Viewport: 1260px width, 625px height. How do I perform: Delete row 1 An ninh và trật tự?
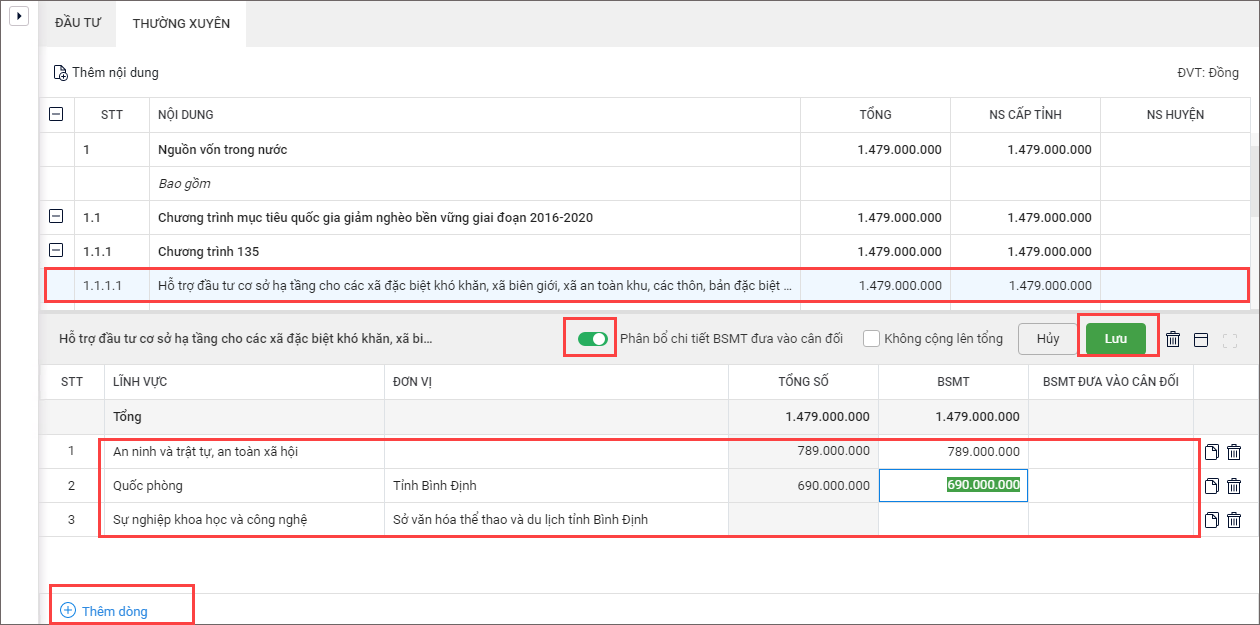pyautogui.click(x=1234, y=452)
